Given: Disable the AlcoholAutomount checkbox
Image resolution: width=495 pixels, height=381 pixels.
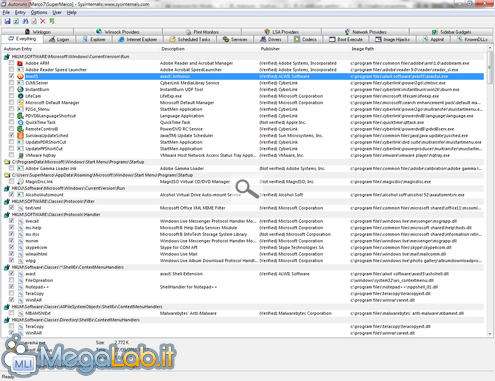Looking at the screenshot, I should coord(12,194).
